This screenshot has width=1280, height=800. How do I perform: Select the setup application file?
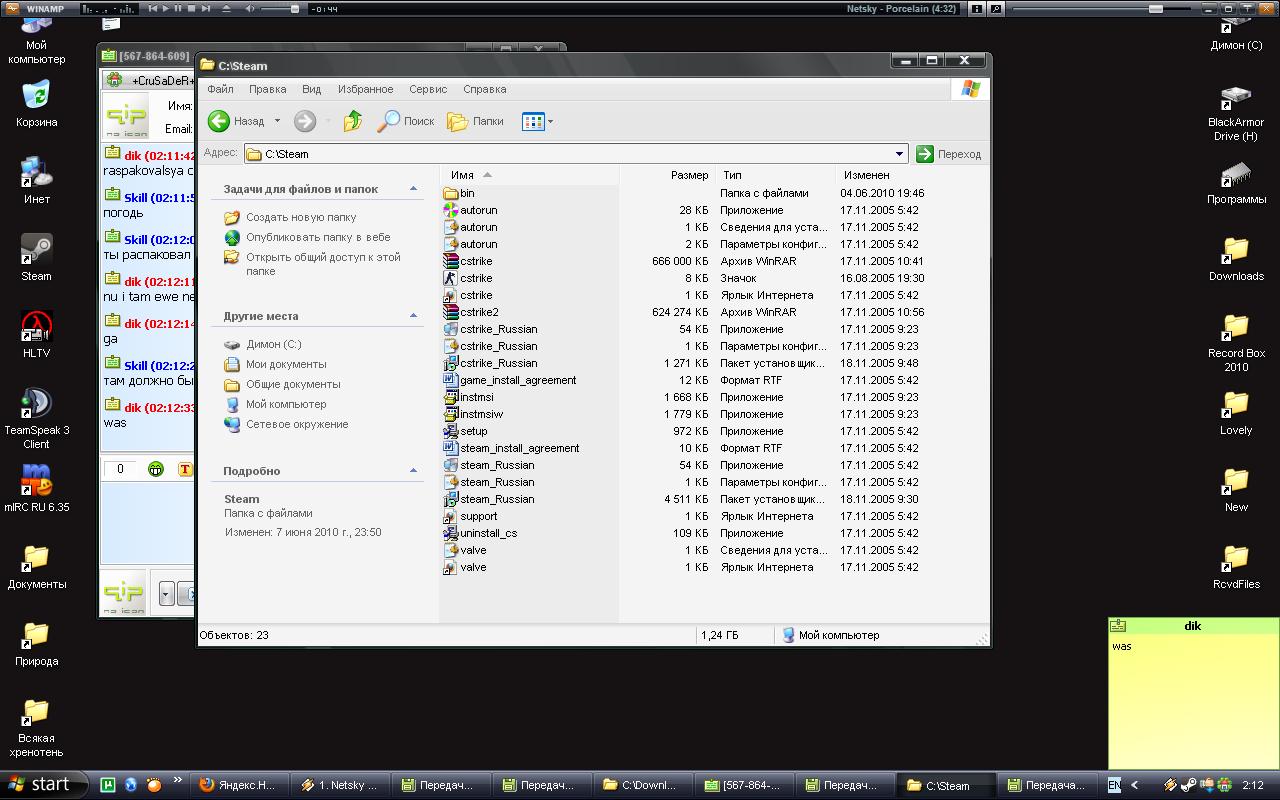coord(466,431)
